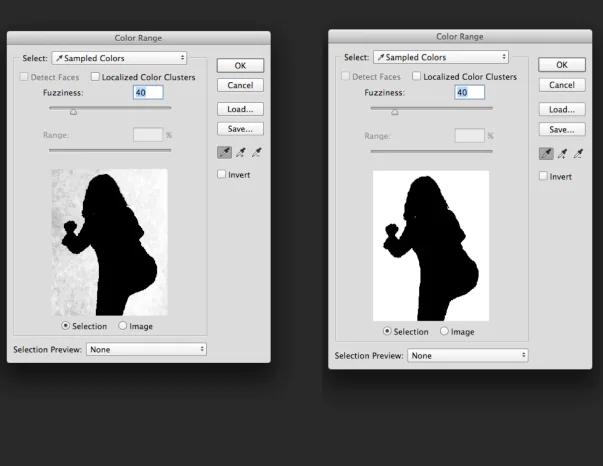Click the Load... button in right dialog
The height and width of the screenshot is (466, 603).
pos(562,110)
